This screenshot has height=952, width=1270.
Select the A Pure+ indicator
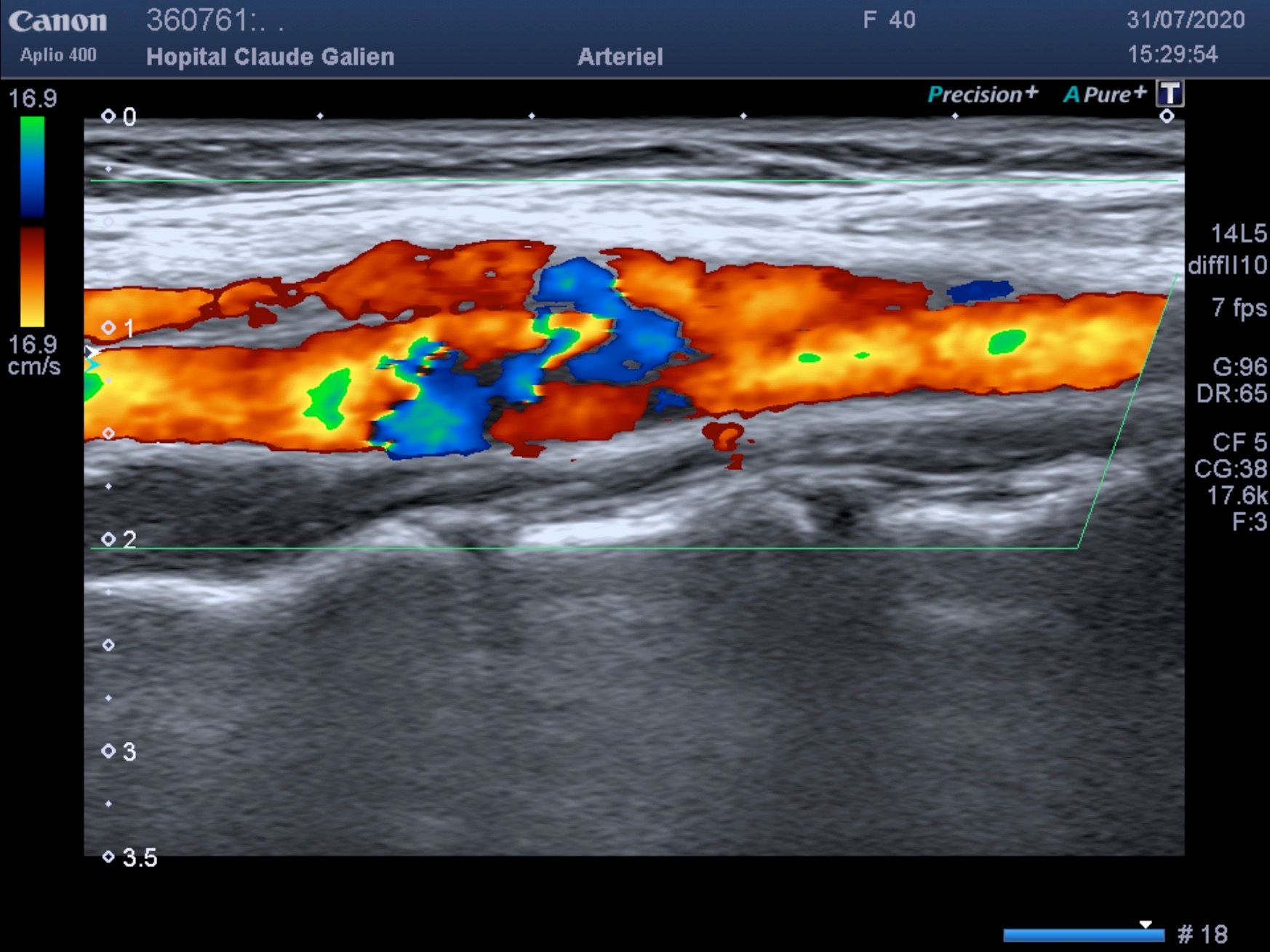[1104, 95]
